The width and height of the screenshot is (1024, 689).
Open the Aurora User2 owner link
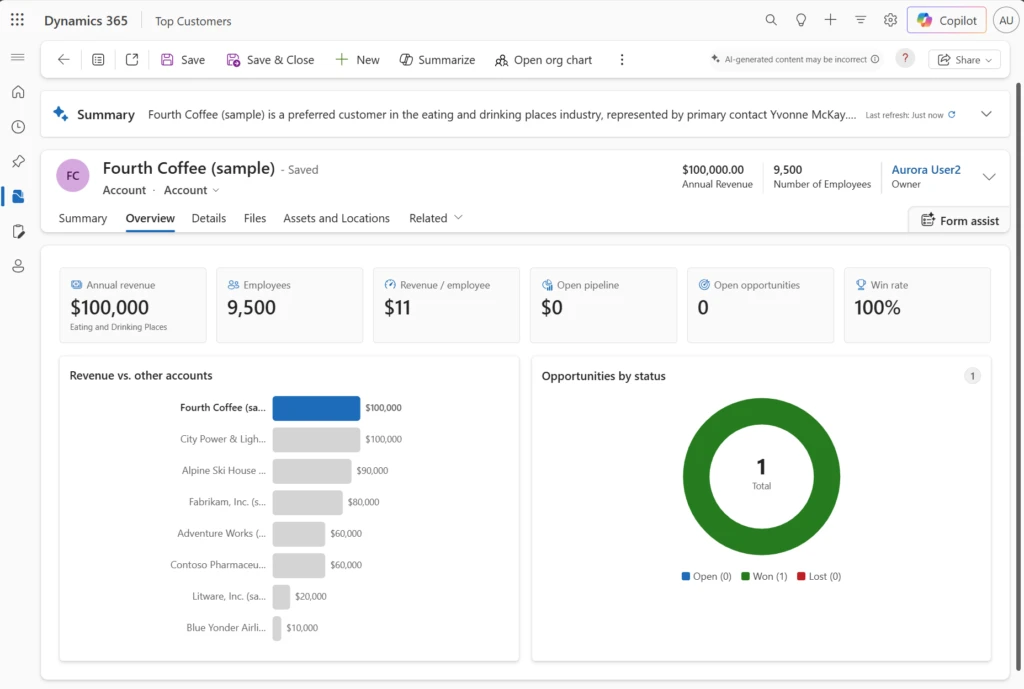point(926,169)
